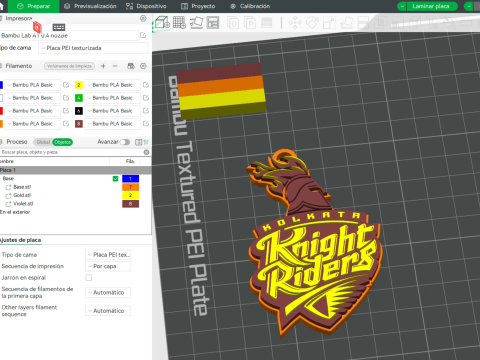Click the green filament 4 color swatch

[79, 98]
